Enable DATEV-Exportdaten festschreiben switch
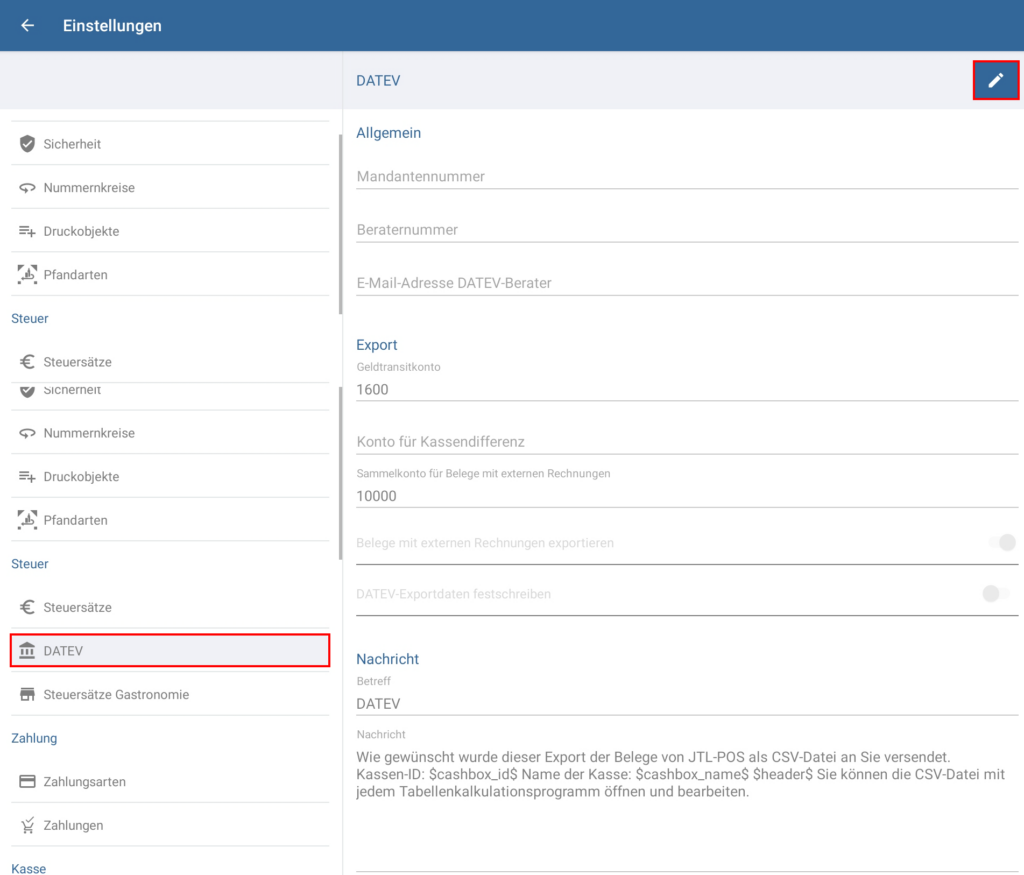The height and width of the screenshot is (875, 1024). [x=996, y=594]
